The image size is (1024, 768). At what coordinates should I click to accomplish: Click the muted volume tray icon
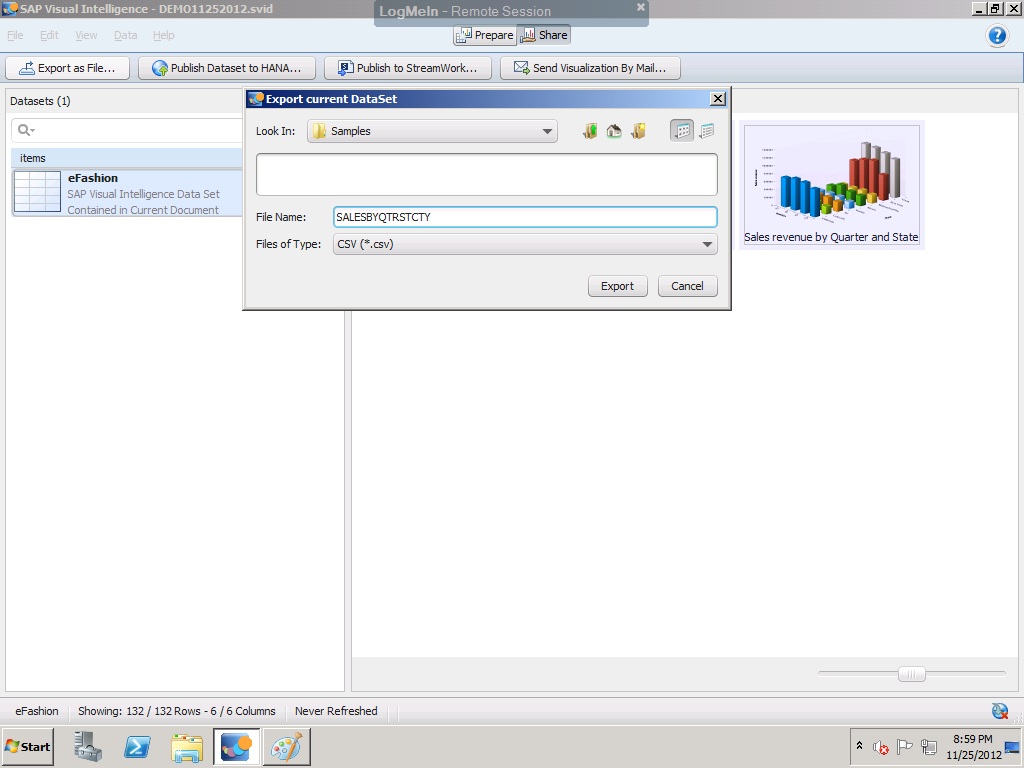881,747
